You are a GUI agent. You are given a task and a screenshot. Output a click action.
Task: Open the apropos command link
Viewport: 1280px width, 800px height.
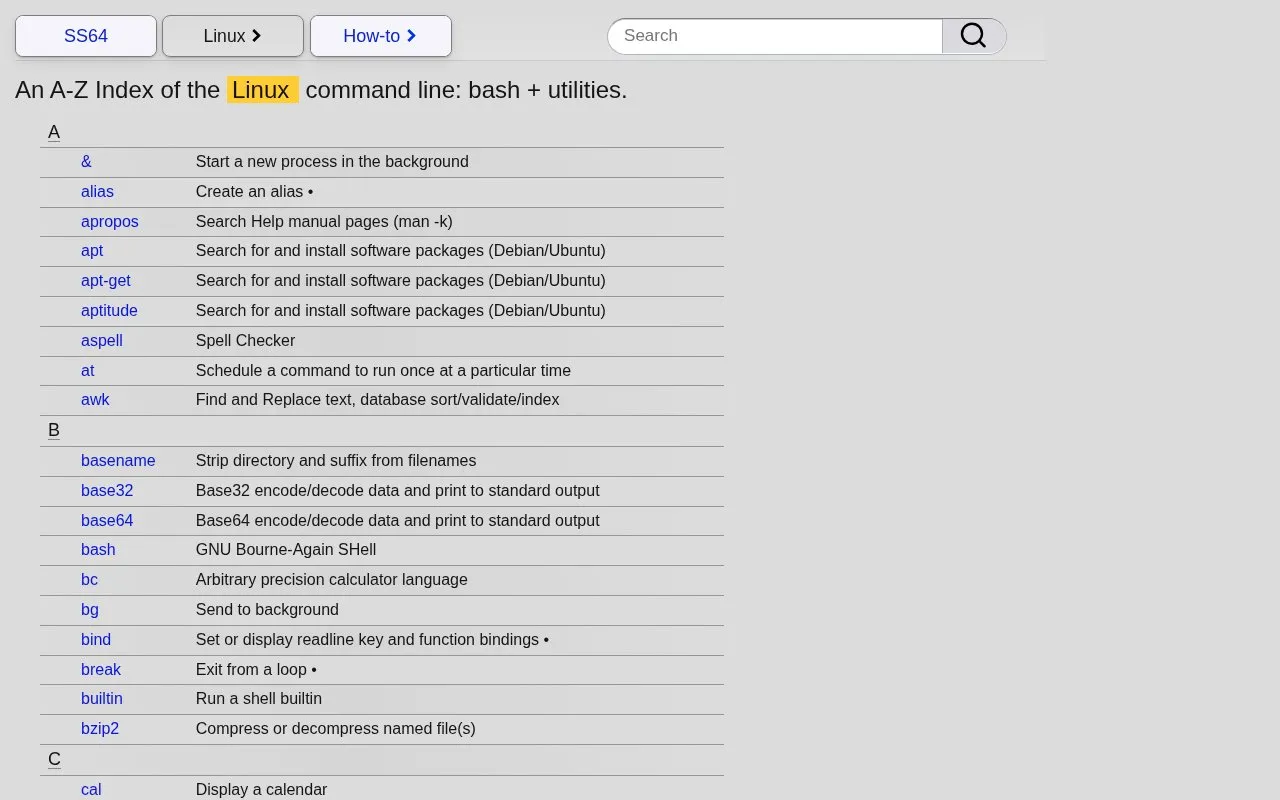coord(110,222)
